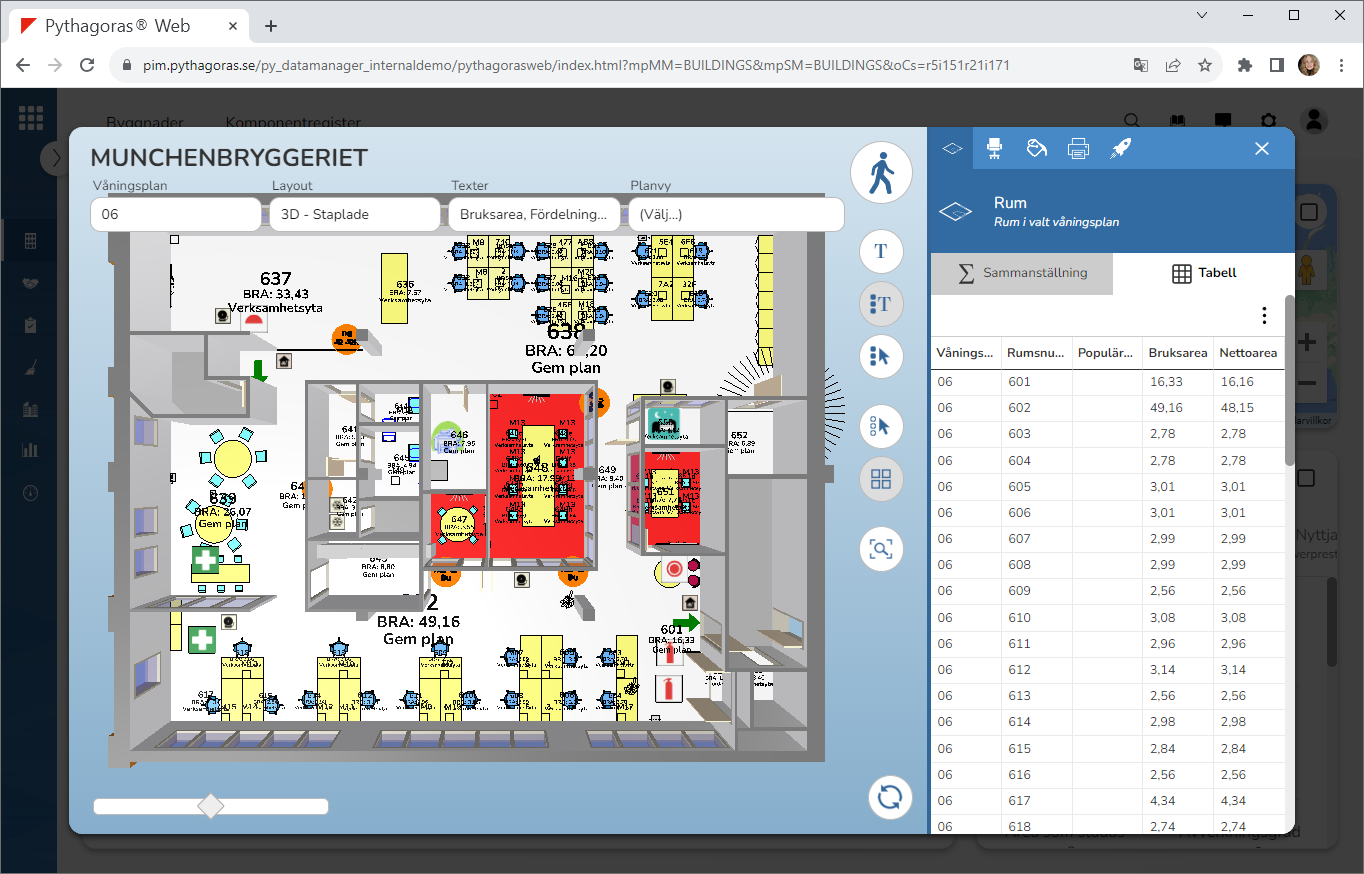The height and width of the screenshot is (874, 1364).
Task: Click the zoom-to-extents magnifier icon
Action: pyautogui.click(x=881, y=549)
